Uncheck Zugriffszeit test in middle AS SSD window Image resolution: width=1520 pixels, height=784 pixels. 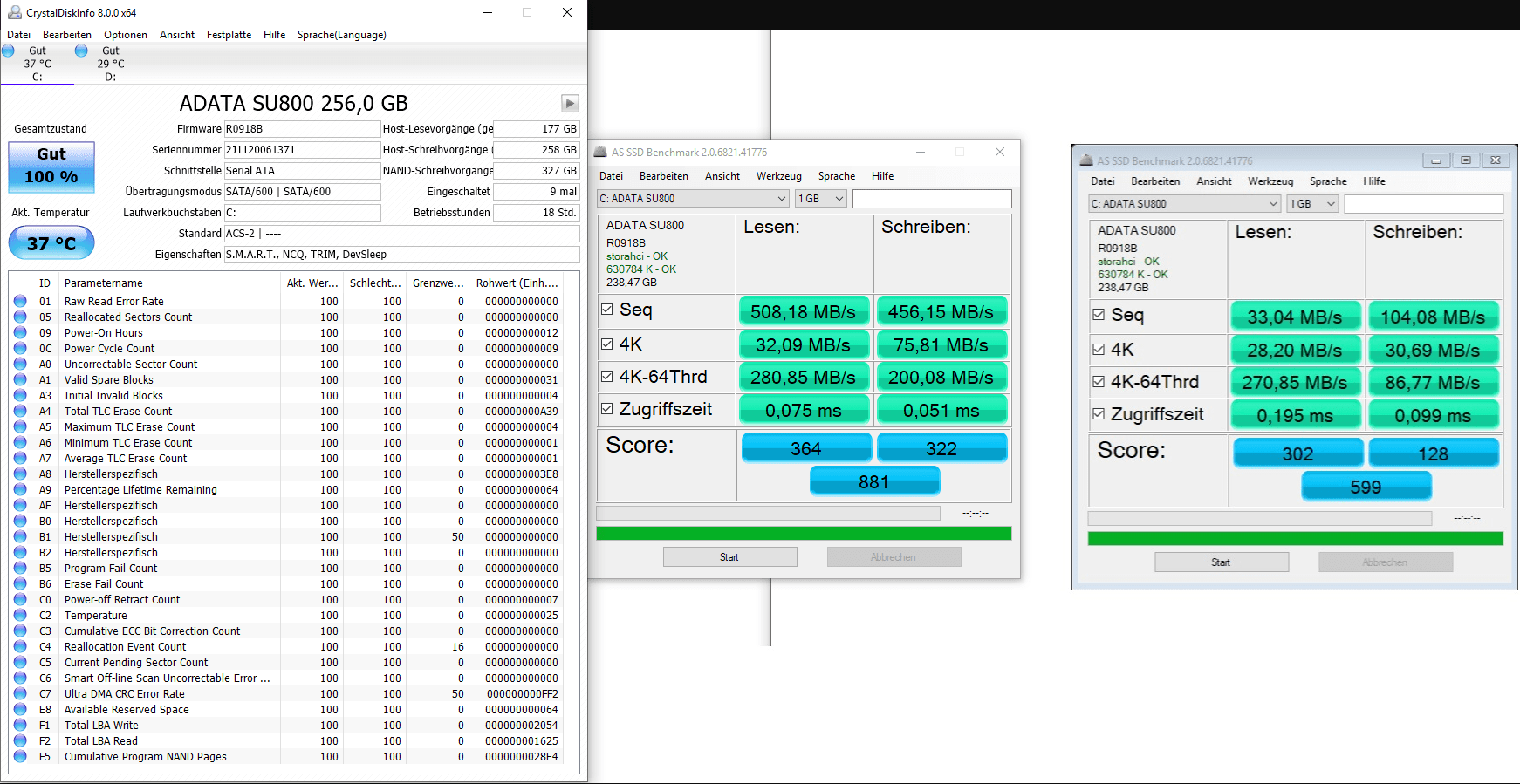[x=607, y=408]
